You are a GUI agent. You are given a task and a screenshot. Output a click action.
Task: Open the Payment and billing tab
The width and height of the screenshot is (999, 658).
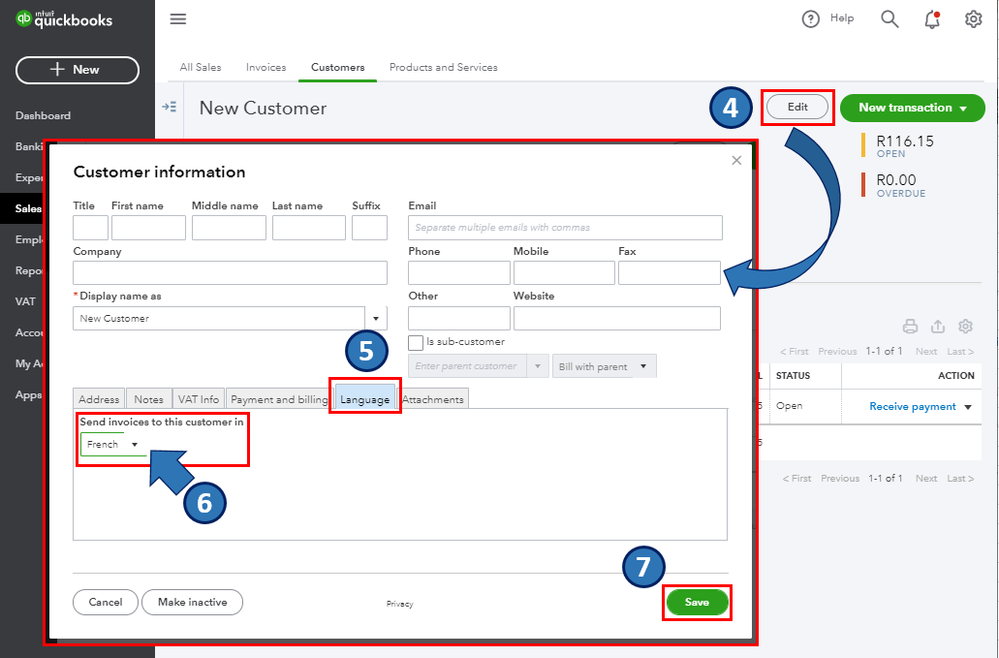(278, 399)
